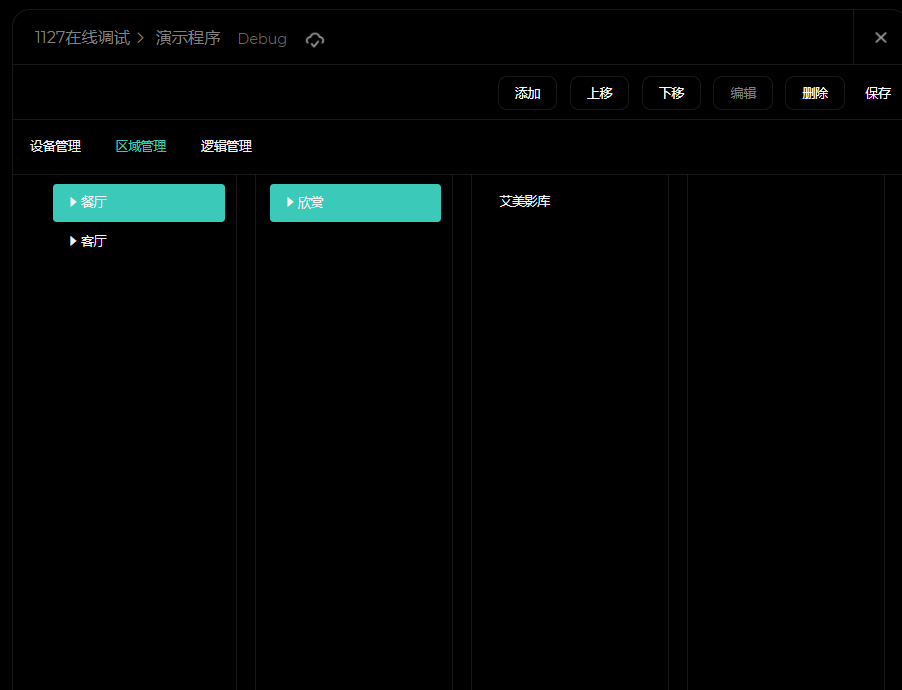This screenshot has width=902, height=690.
Task: Click the 1127在线调试 breadcrumb
Action: [82, 38]
